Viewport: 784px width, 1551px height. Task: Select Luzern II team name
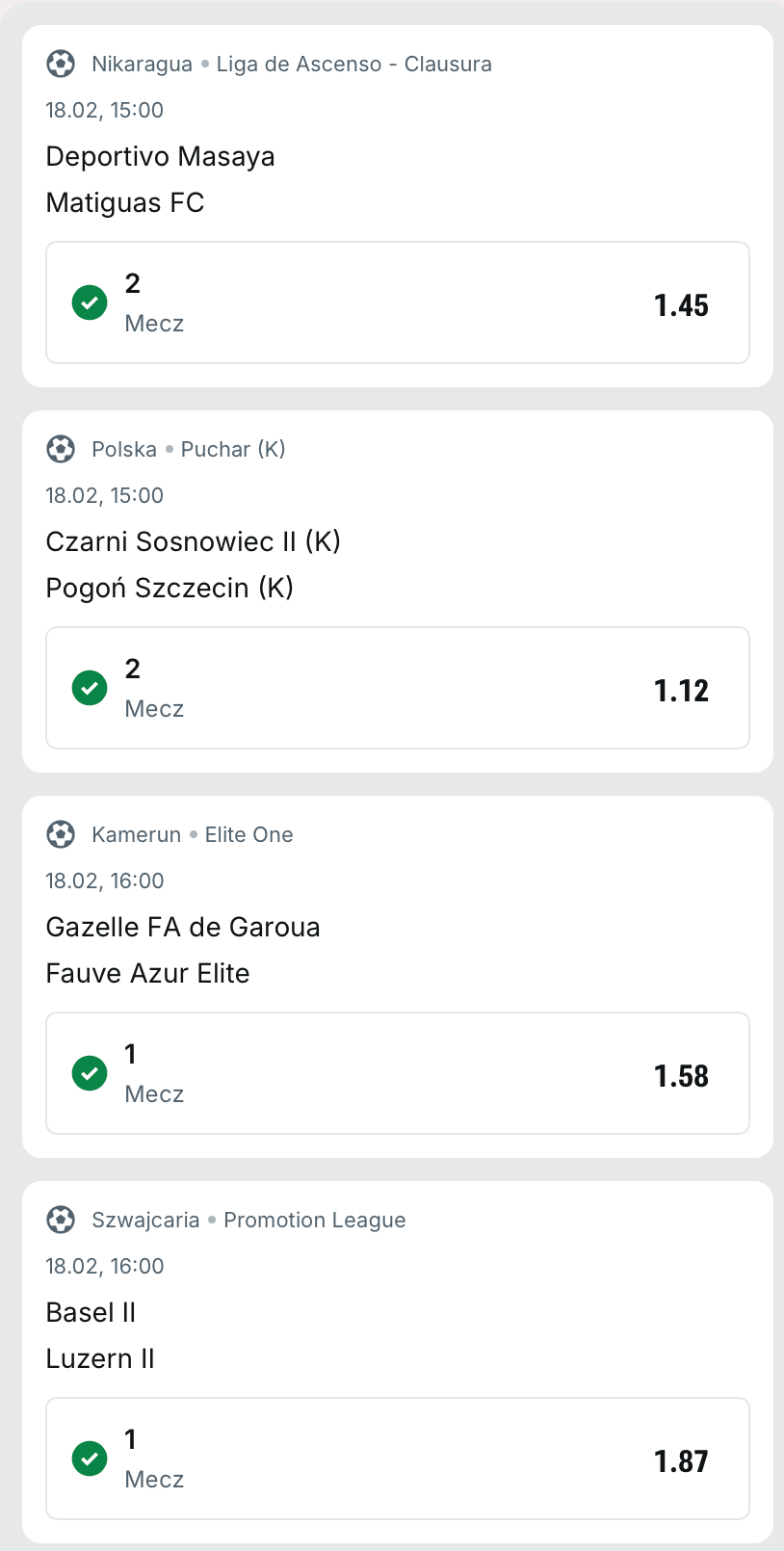pos(100,1358)
